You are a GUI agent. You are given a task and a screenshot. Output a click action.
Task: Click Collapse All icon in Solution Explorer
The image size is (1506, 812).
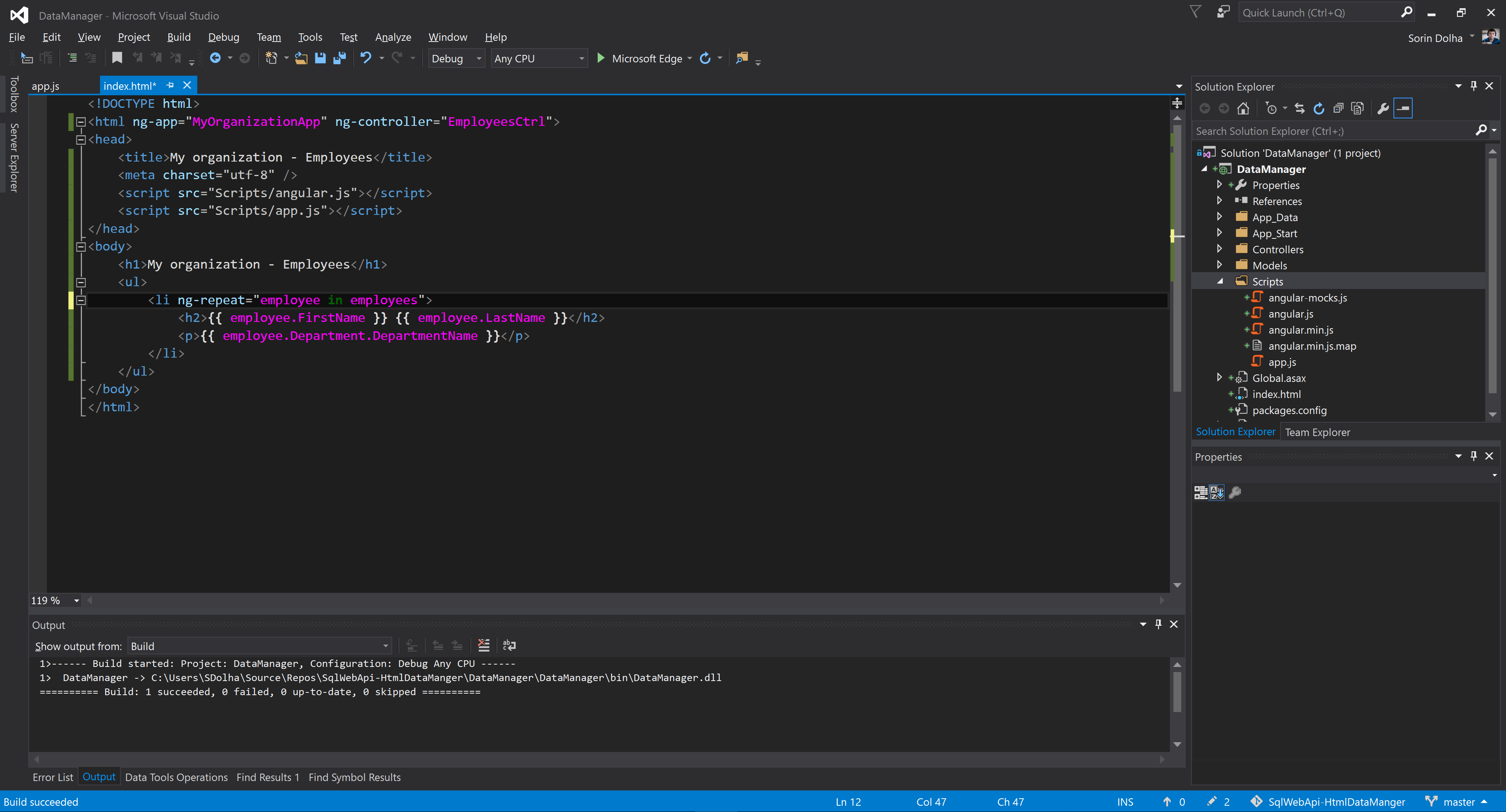1338,108
